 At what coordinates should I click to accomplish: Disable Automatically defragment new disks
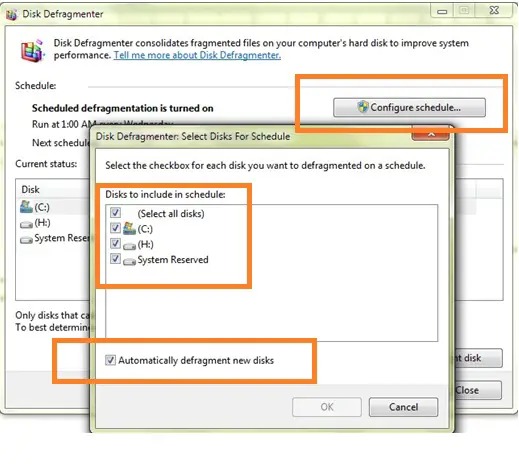coord(110,360)
